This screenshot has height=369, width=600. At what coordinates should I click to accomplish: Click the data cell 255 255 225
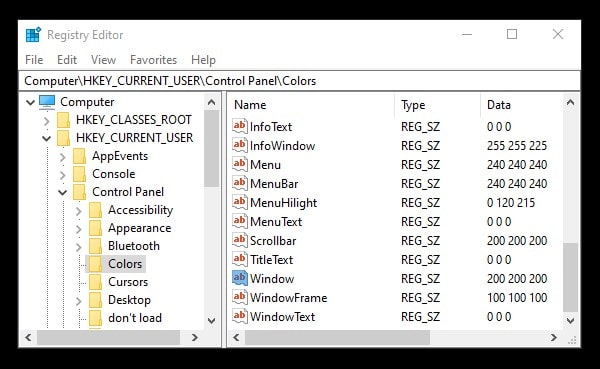517,145
